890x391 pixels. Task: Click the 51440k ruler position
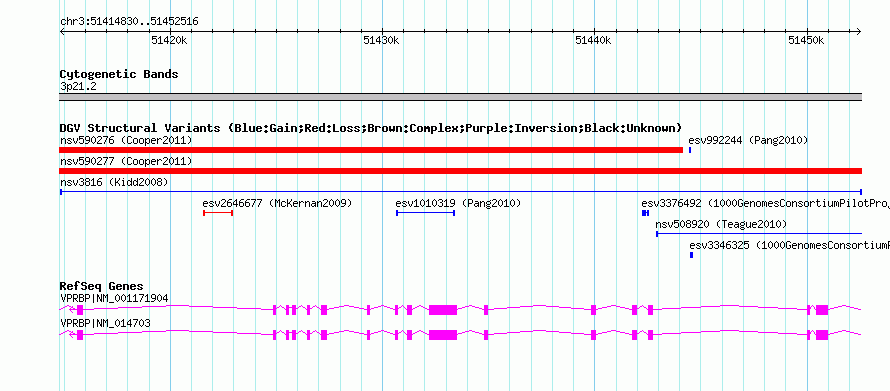click(594, 40)
